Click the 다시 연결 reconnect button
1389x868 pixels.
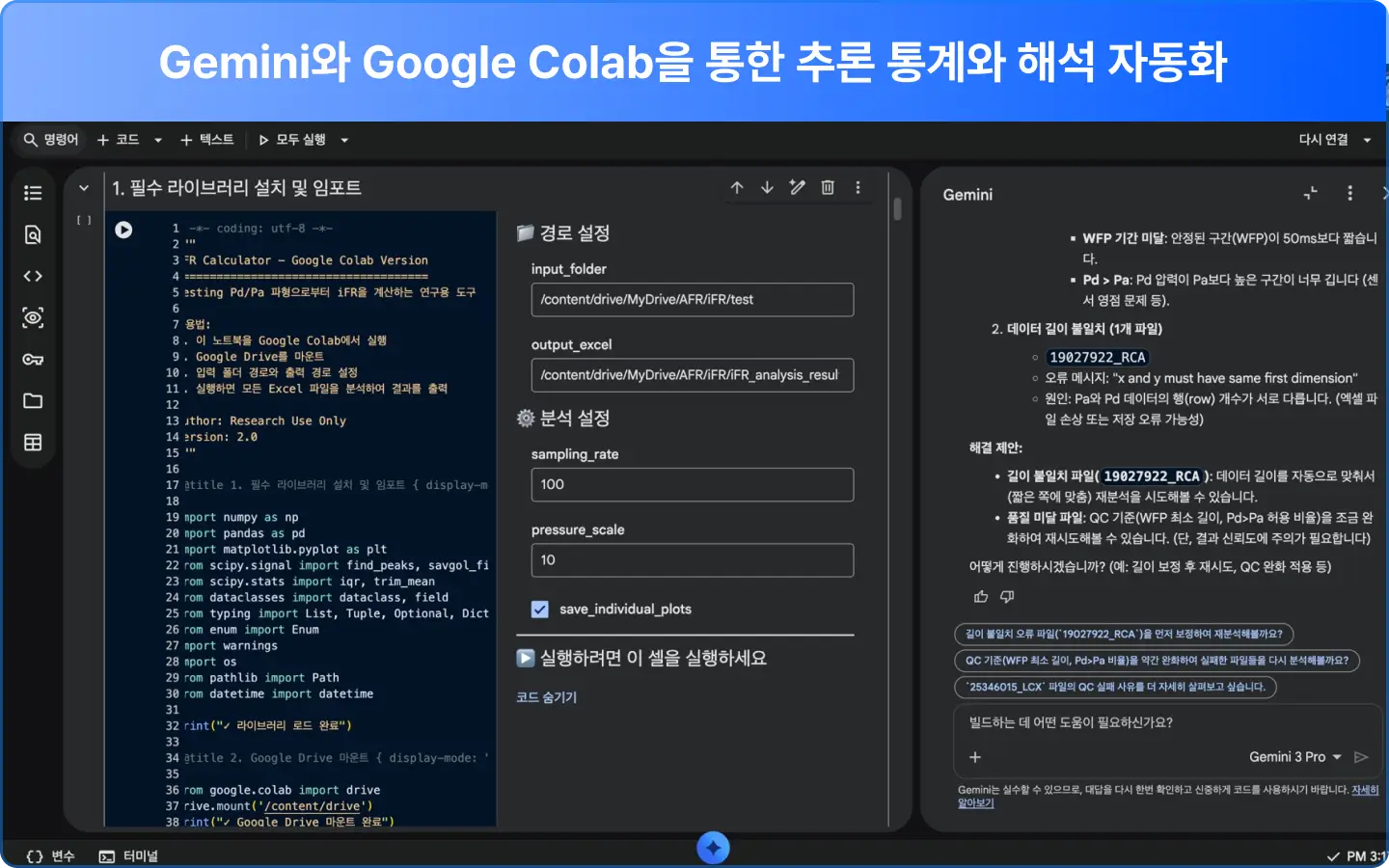[1323, 140]
